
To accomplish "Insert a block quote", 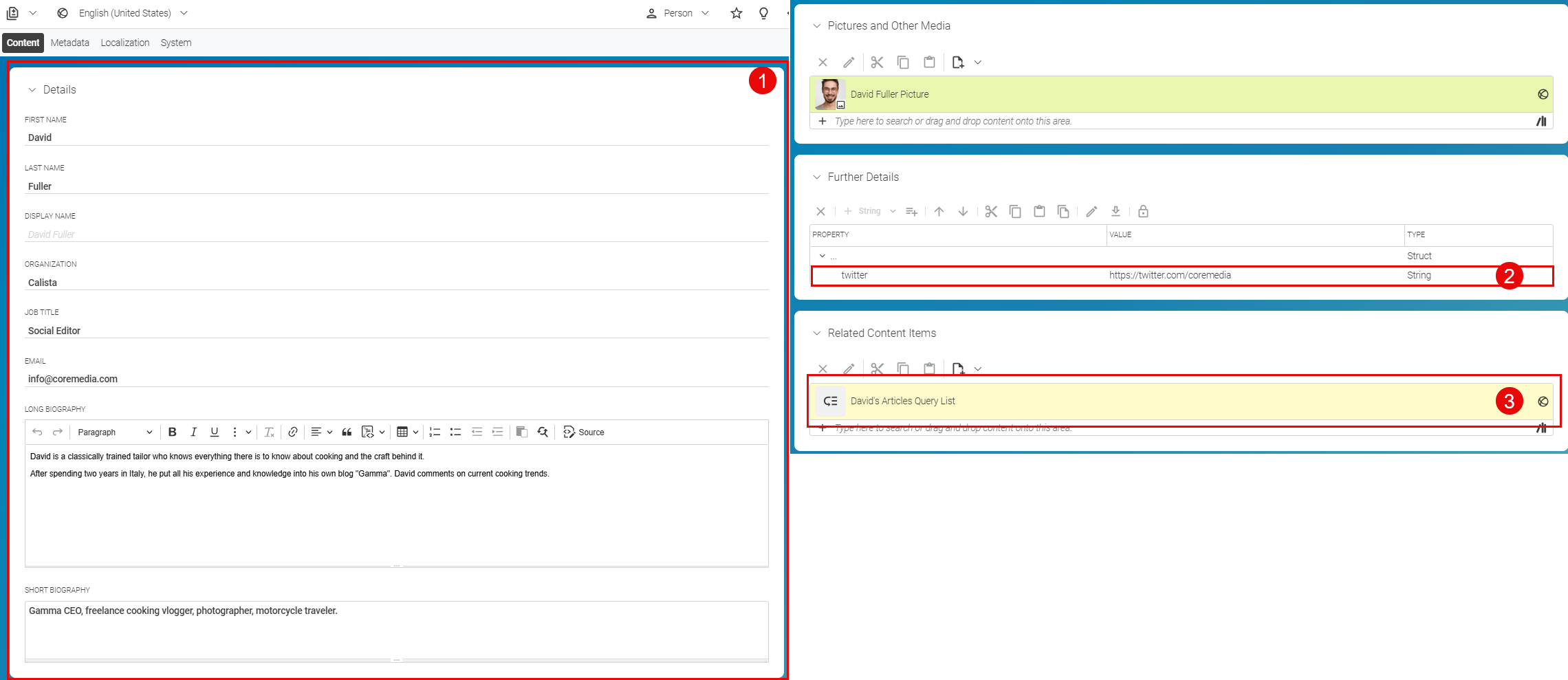I will click(347, 432).
